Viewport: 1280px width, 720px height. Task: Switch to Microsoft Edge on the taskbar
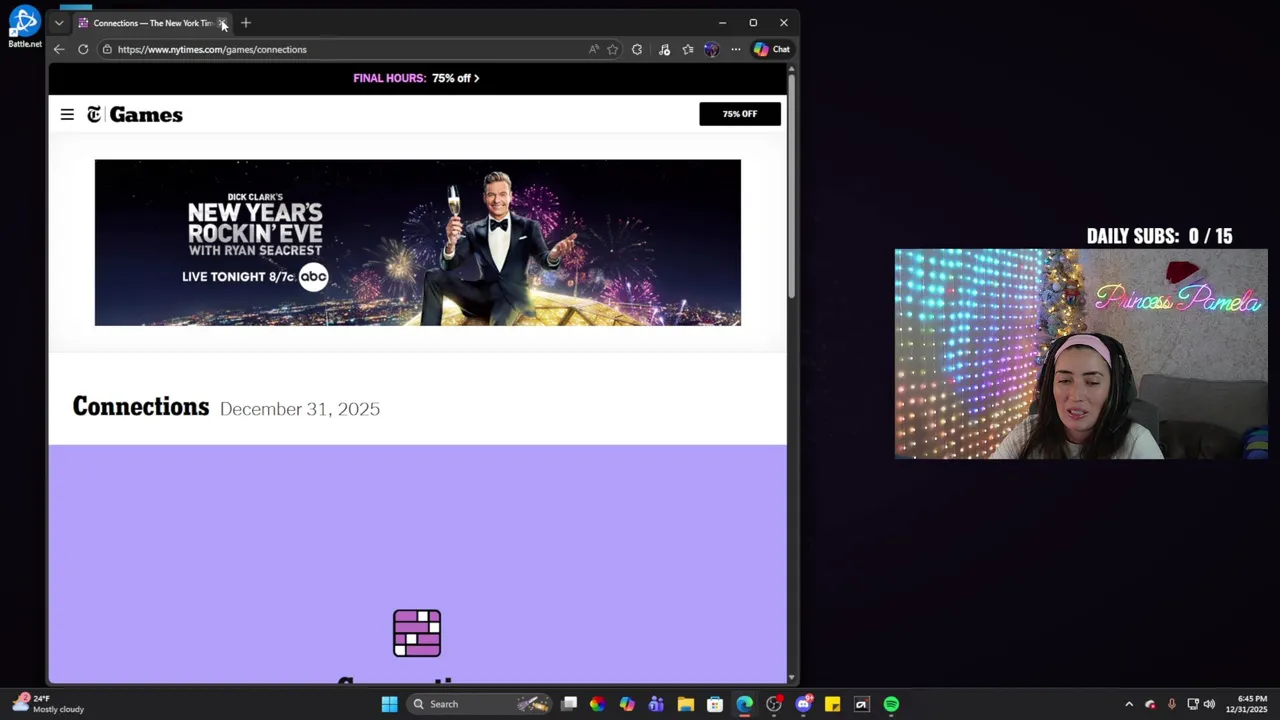pyautogui.click(x=744, y=704)
